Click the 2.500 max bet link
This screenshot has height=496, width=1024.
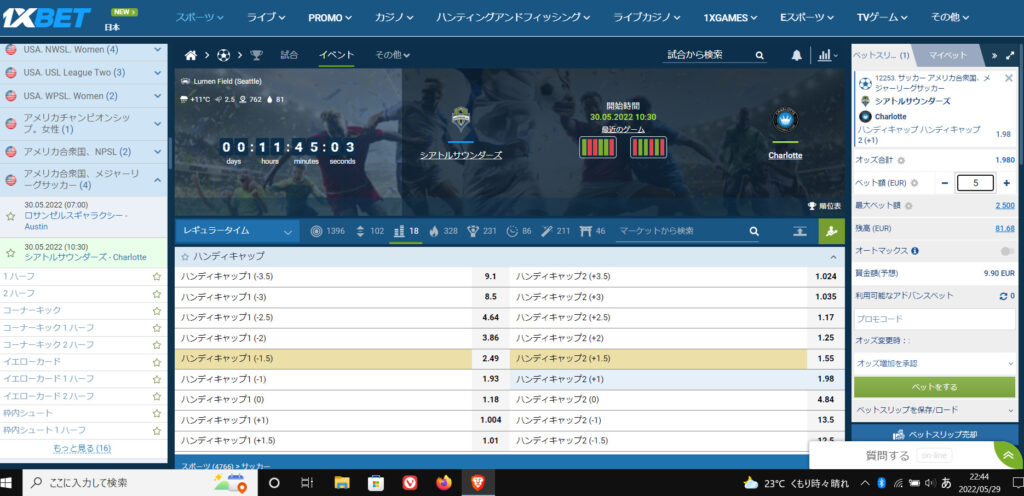click(x=1004, y=206)
